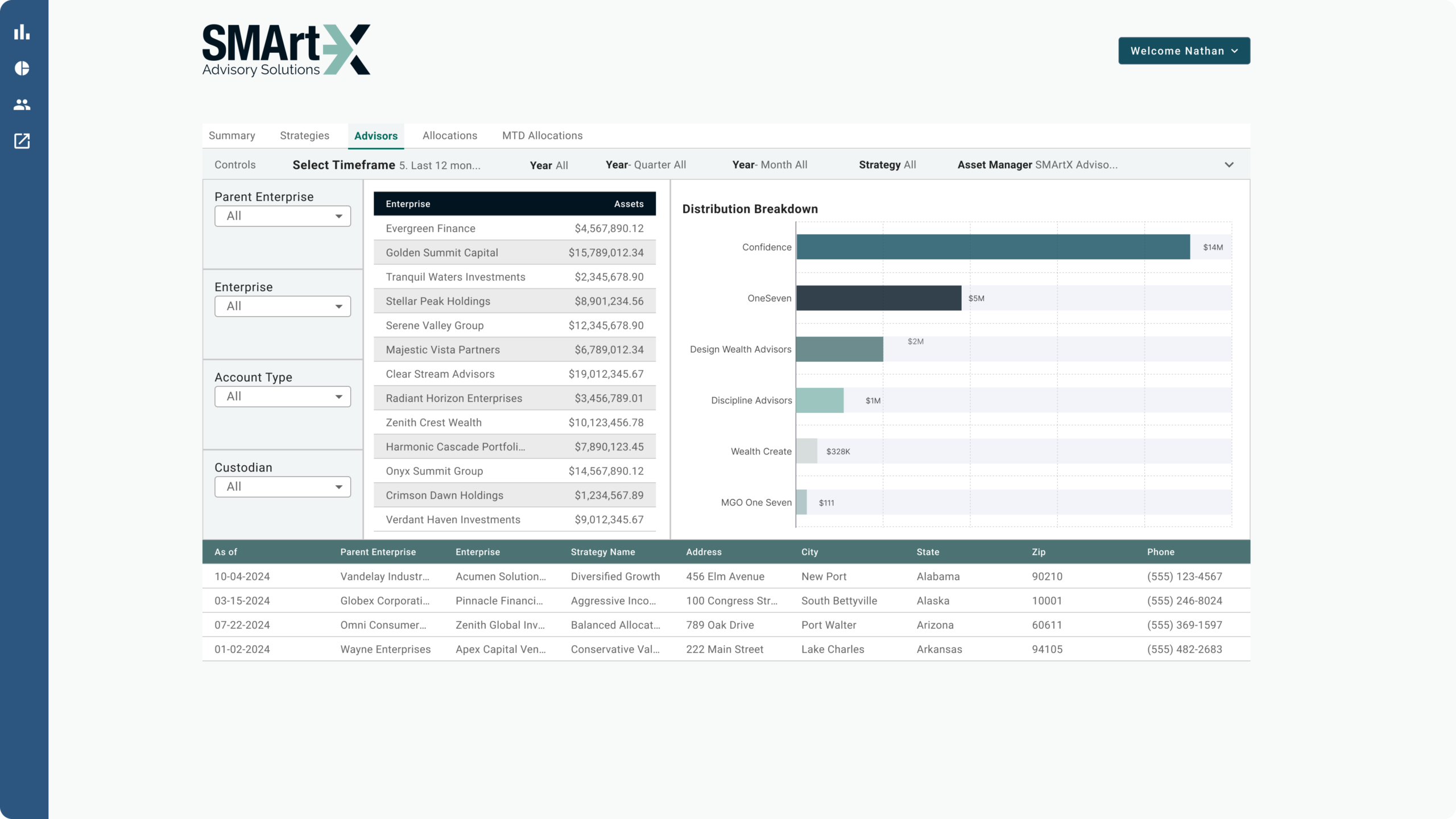Screen dimensions: 1456x819
Task: Click the Welcome Nathan button
Action: (x=1184, y=51)
